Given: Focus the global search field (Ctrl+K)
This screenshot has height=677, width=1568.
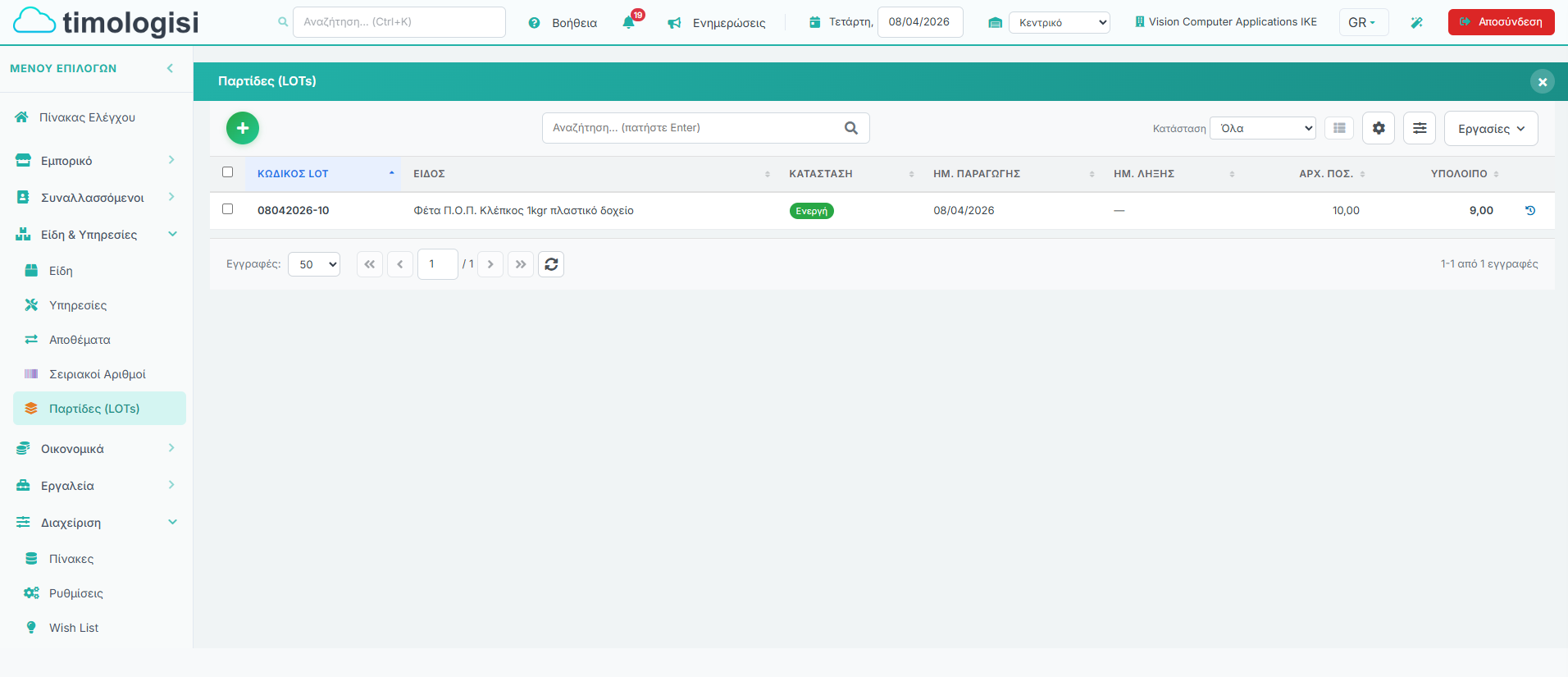Looking at the screenshot, I should coord(399,22).
